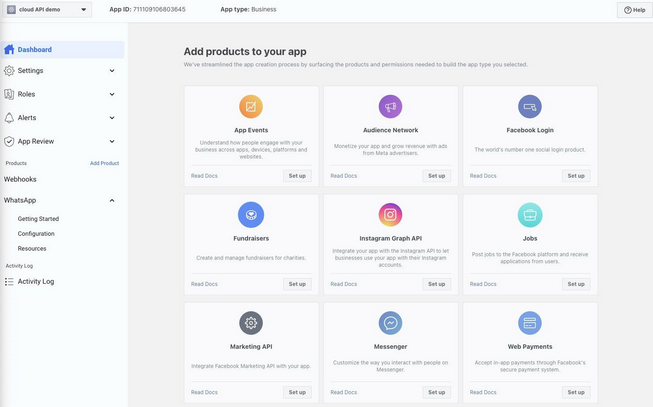Viewport: 653px width, 407px height.
Task: Click the Roles badge icon in sidebar
Action: [x=9, y=94]
